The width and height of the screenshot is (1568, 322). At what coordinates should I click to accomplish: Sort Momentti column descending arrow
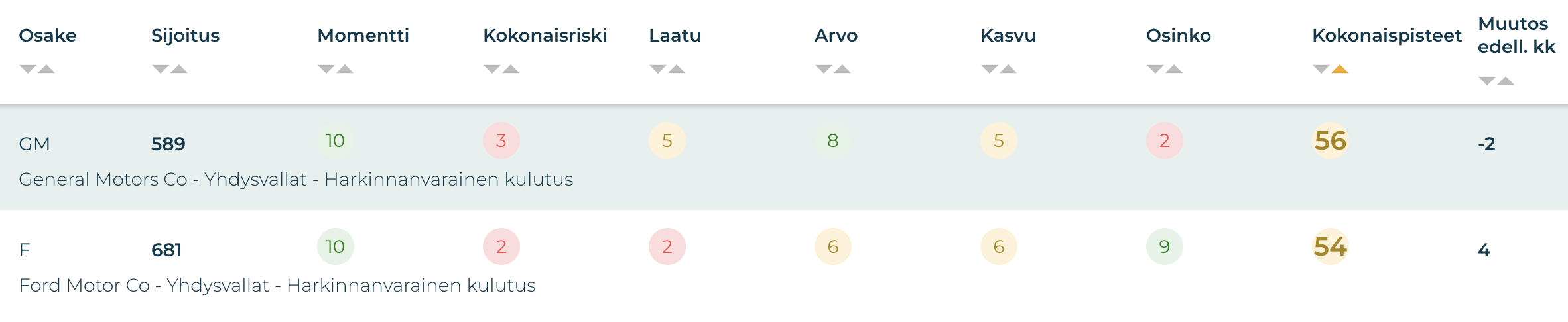tap(326, 69)
